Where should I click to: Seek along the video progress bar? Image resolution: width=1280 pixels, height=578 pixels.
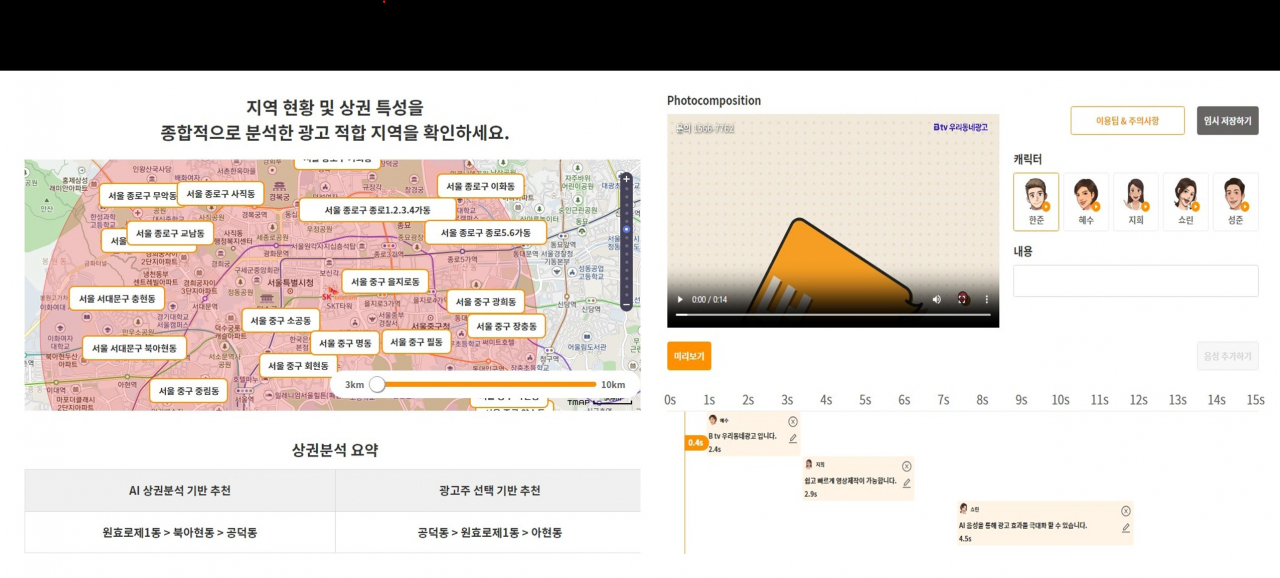point(833,314)
